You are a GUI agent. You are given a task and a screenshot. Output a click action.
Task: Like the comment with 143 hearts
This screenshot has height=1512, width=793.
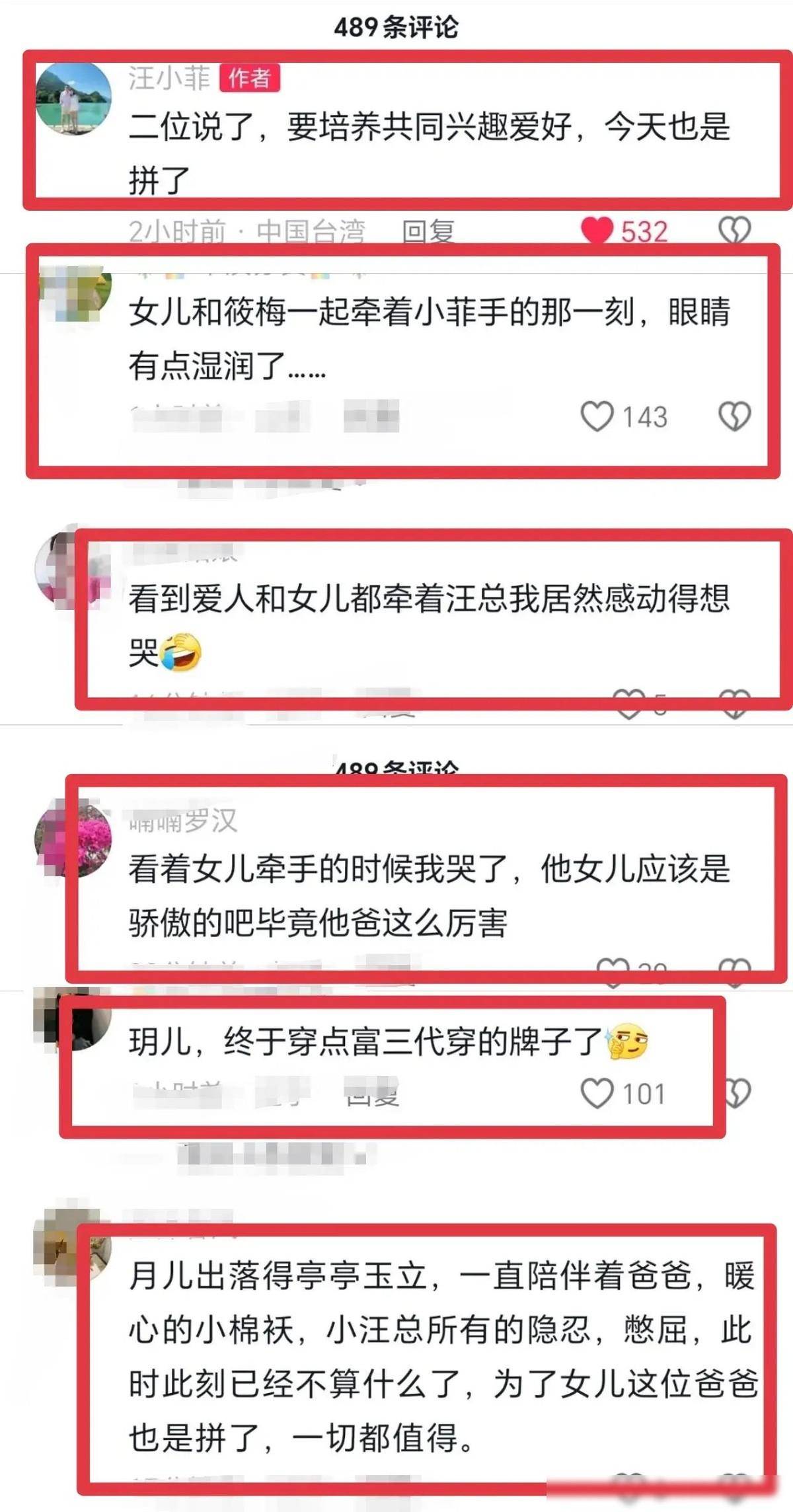(x=597, y=416)
